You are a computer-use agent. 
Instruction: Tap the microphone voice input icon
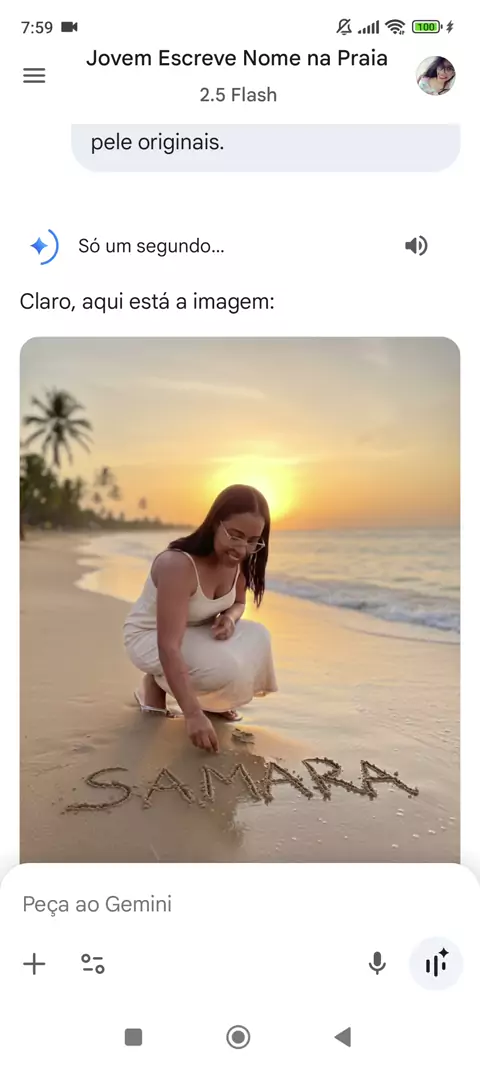377,963
